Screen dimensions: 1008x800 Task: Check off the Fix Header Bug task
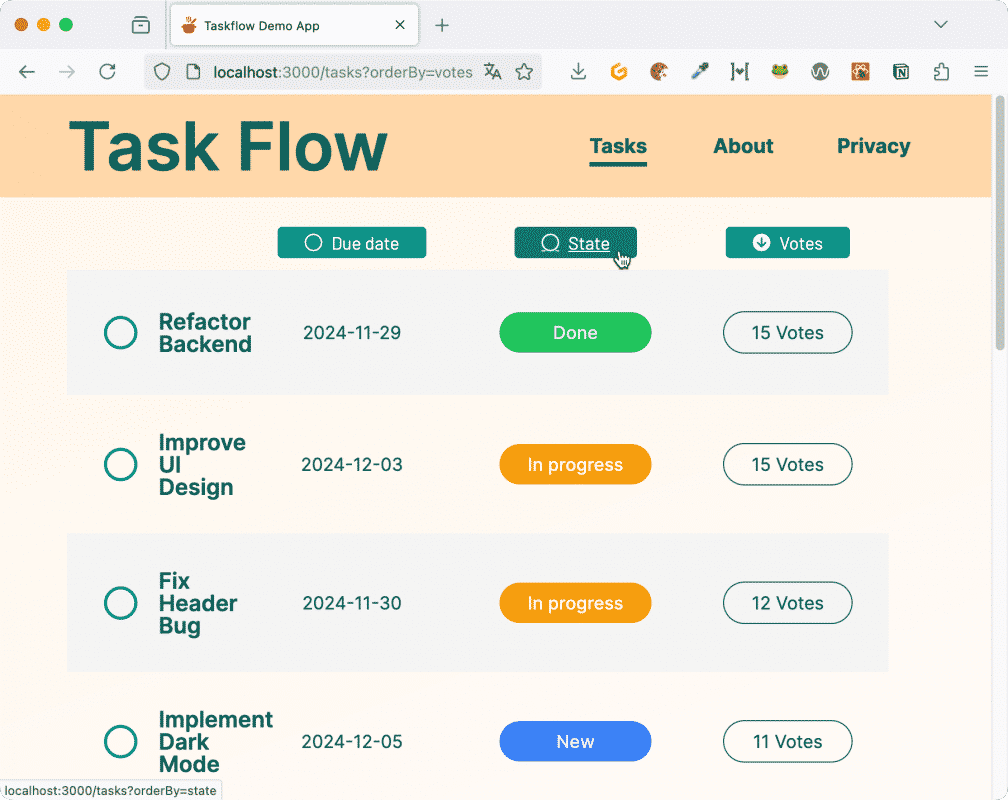[120, 603]
